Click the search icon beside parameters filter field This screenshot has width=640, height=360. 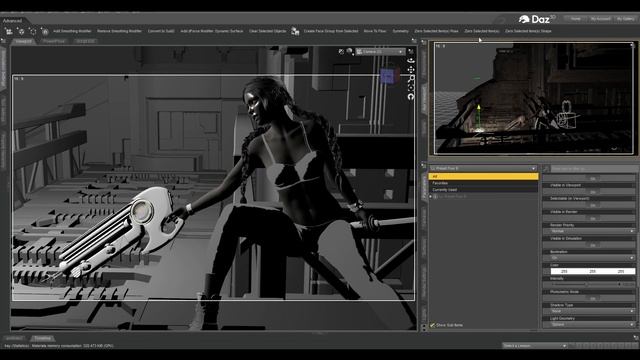coord(546,168)
